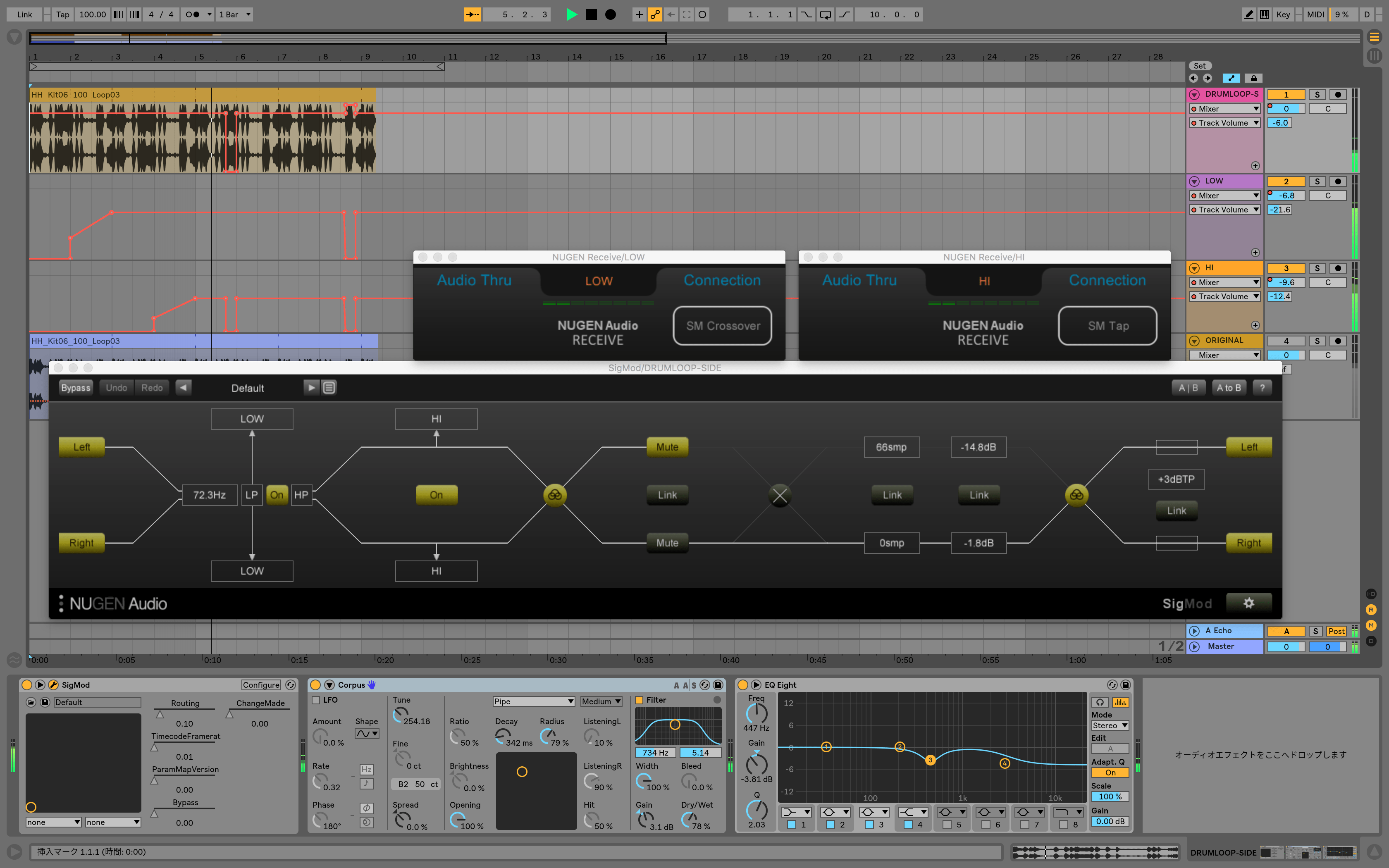Collapse the HI track with its fold arrow
Screen dimensions: 1389x868
tap(1194, 268)
